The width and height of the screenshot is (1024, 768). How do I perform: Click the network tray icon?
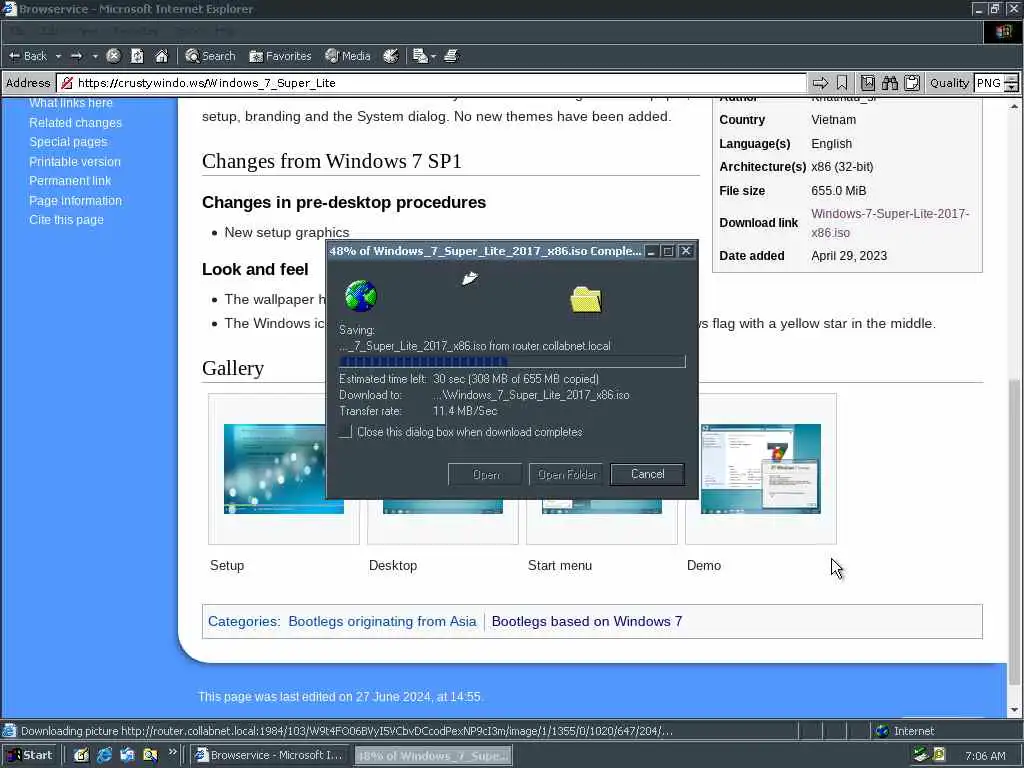coord(920,755)
